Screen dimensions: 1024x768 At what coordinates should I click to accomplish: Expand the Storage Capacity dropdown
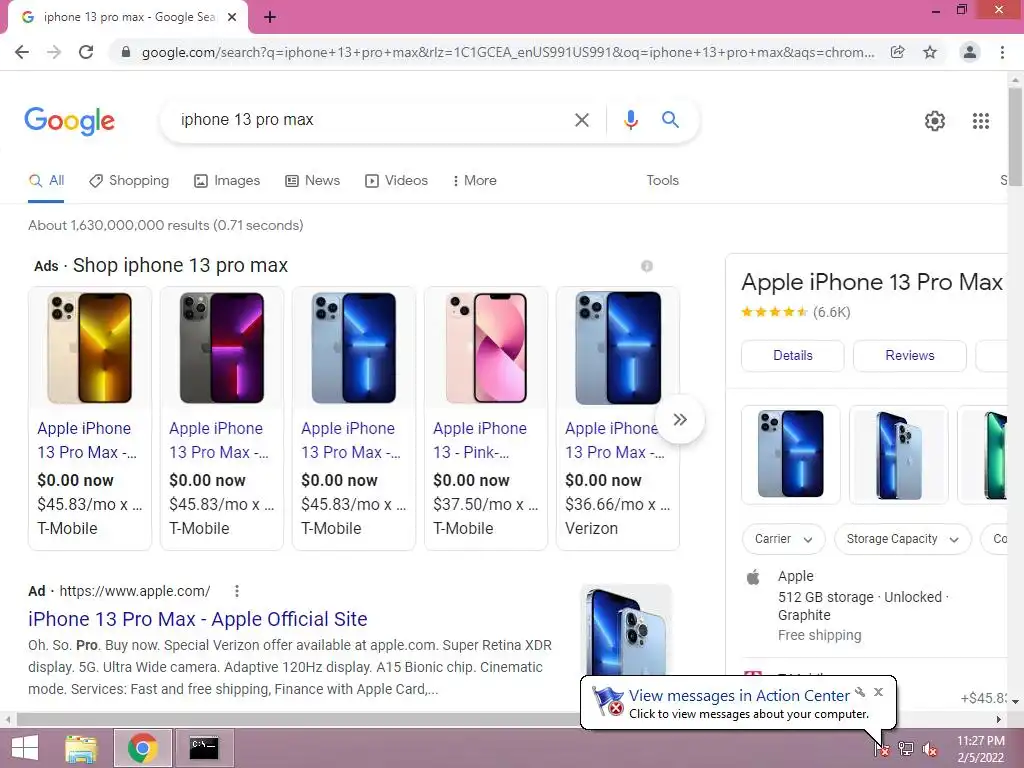point(903,539)
